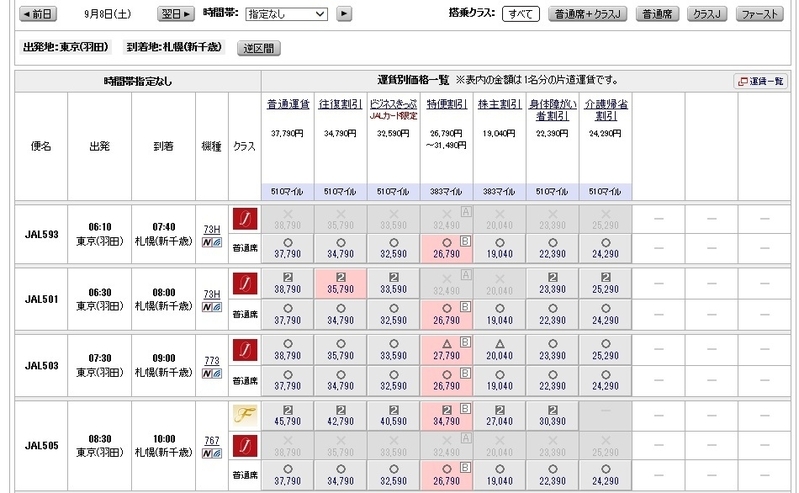Click the B fare-type badge in JAL593 普通席 row
The height and width of the screenshot is (493, 799).
[465, 241]
